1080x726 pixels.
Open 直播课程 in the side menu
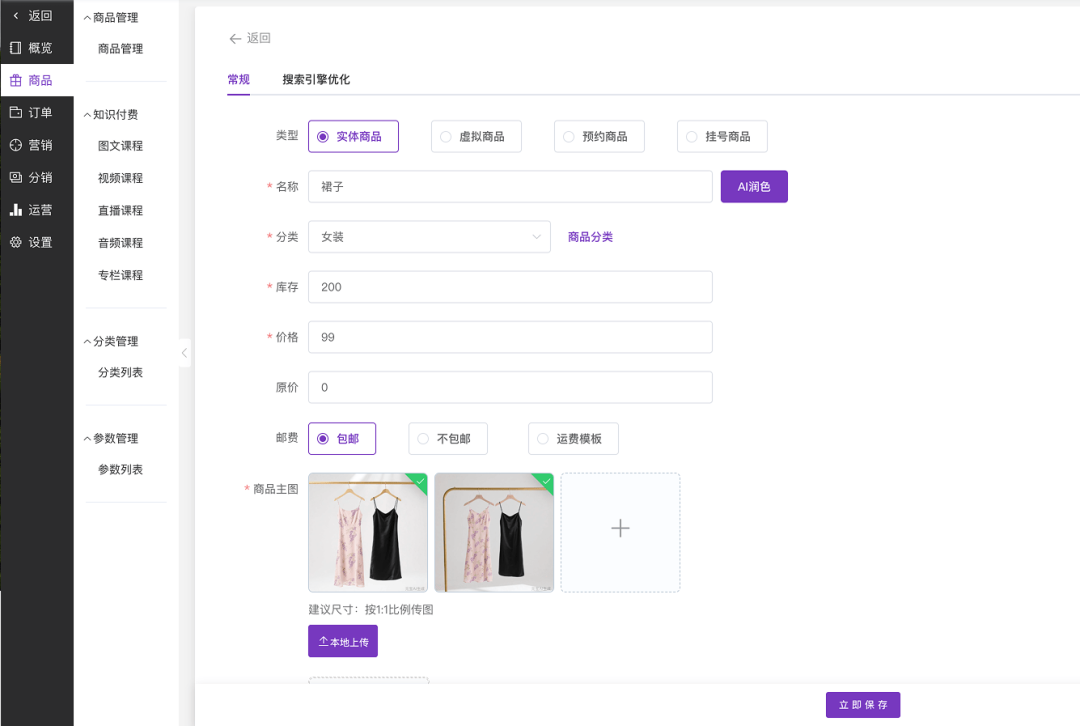point(120,211)
